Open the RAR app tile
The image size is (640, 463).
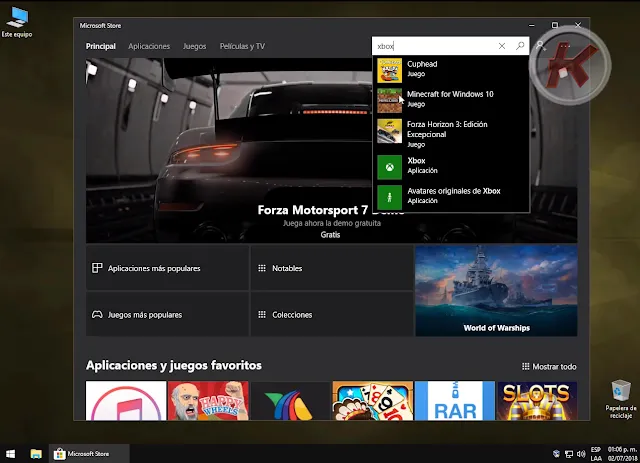coord(455,401)
